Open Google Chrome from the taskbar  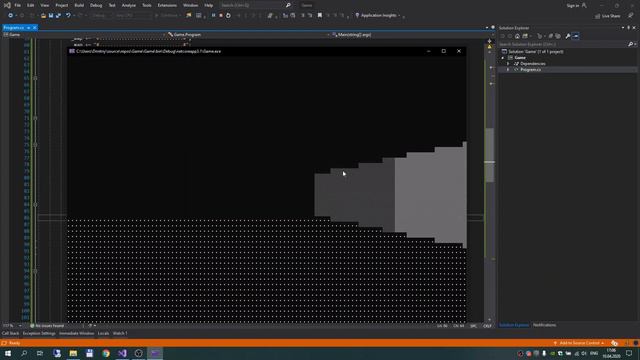(x=106, y=353)
